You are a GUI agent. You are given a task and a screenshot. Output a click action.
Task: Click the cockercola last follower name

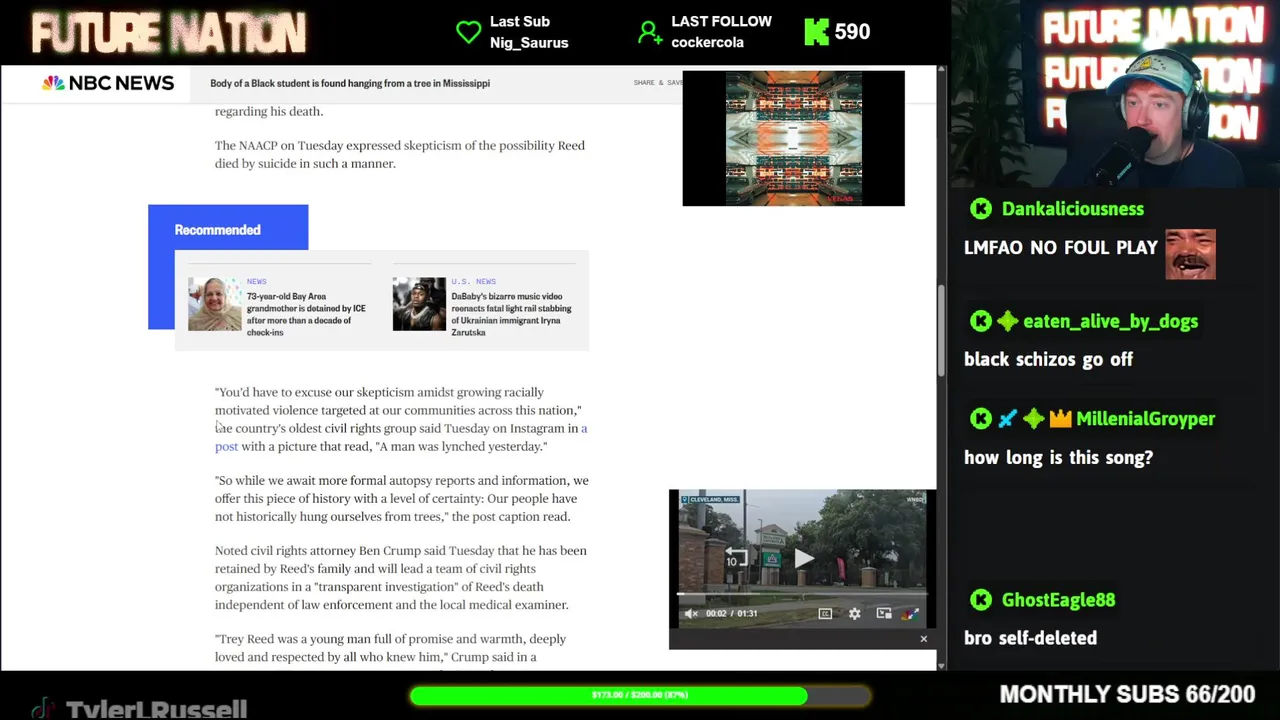pyautogui.click(x=707, y=43)
